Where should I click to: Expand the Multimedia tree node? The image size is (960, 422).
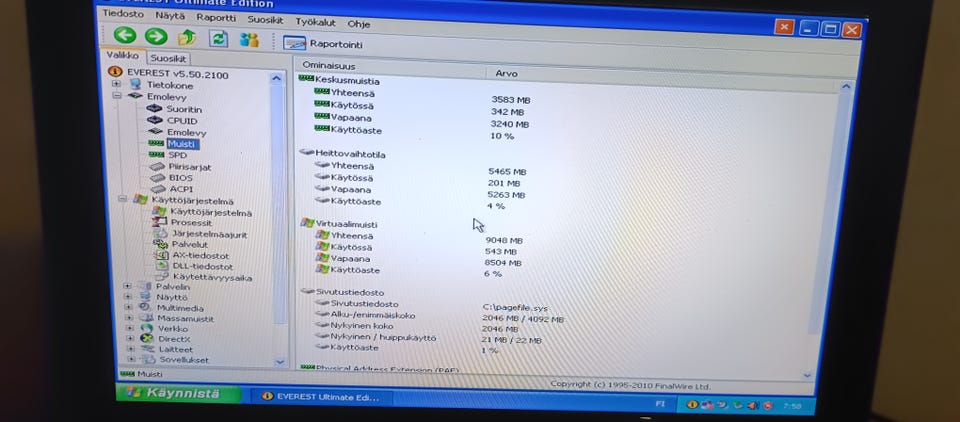click(x=128, y=307)
